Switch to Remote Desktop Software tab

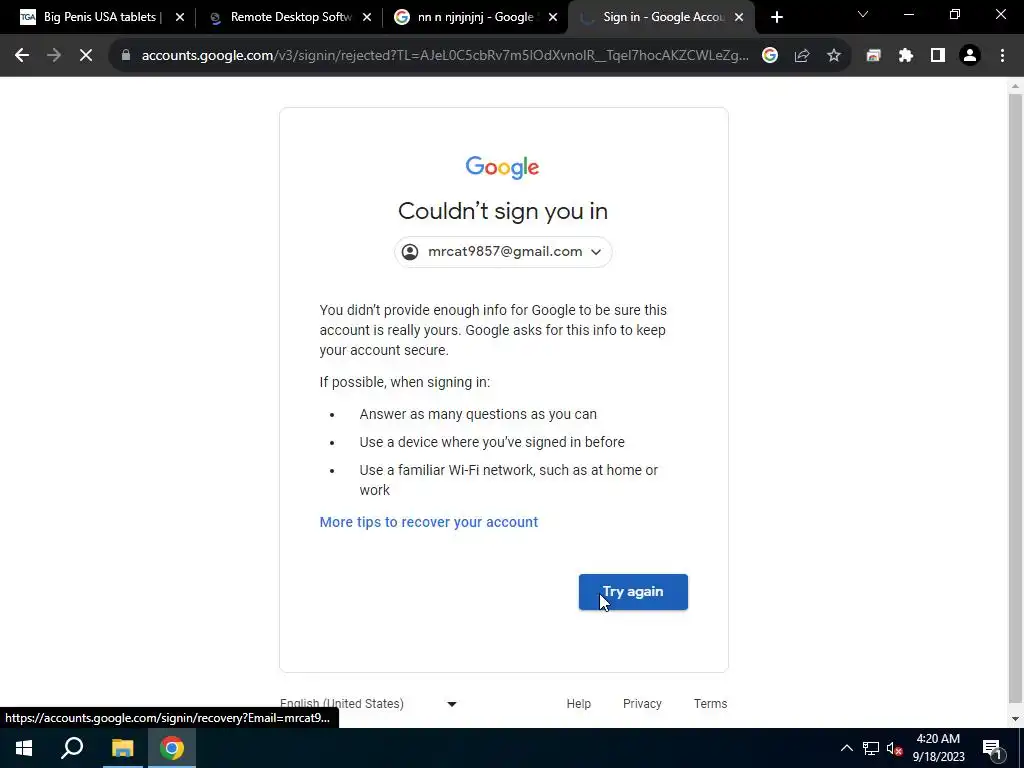(291, 17)
